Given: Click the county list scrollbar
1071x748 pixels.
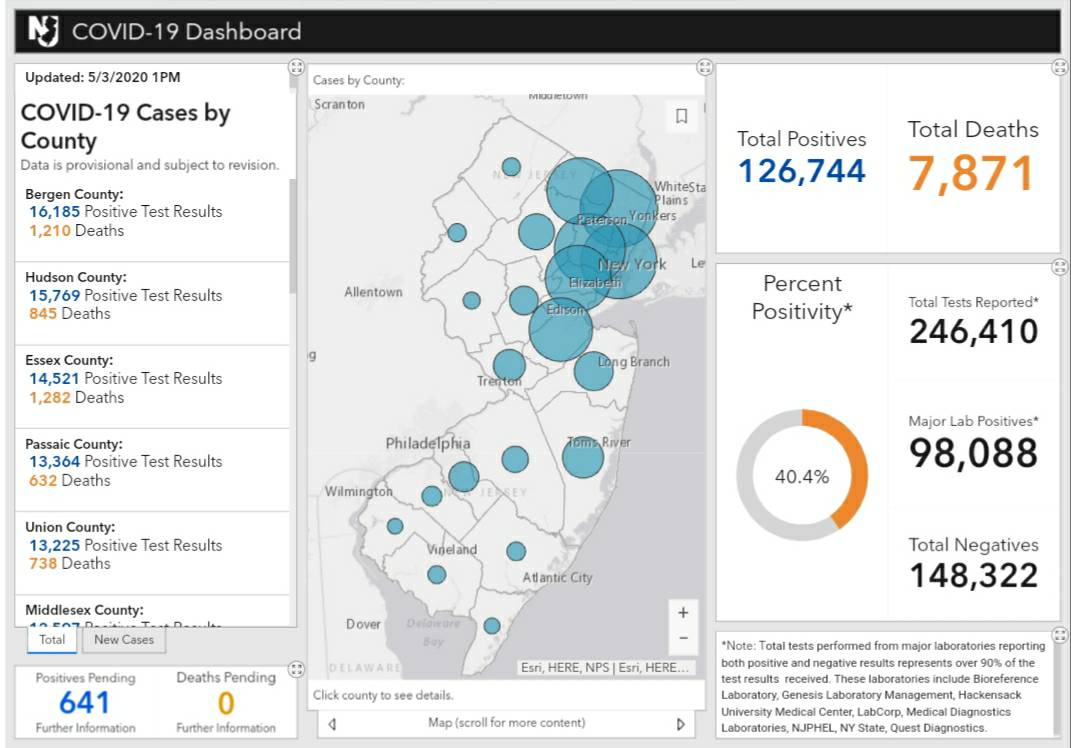Looking at the screenshot, I should (x=293, y=236).
